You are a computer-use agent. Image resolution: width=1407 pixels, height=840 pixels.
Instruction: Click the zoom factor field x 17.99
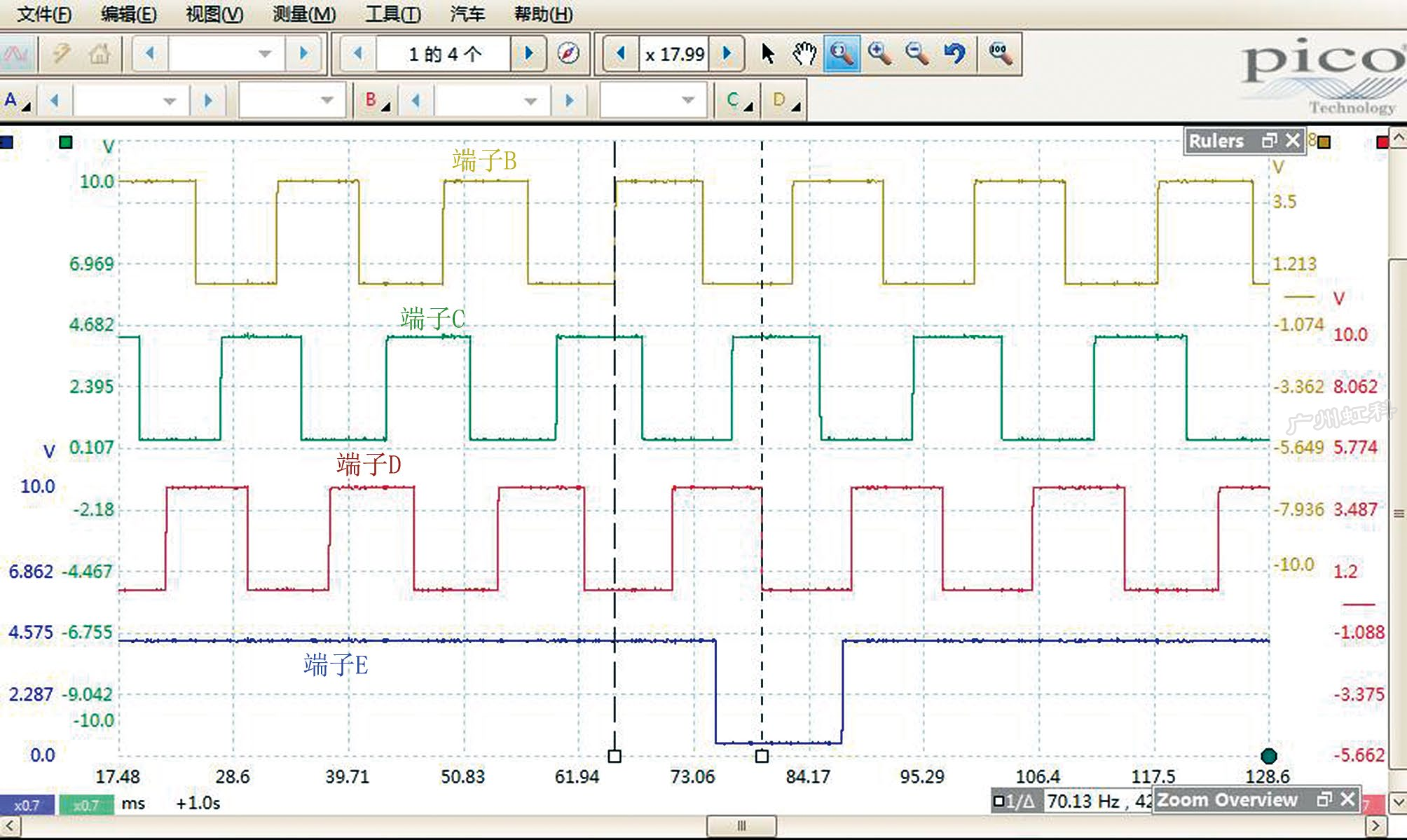[674, 54]
